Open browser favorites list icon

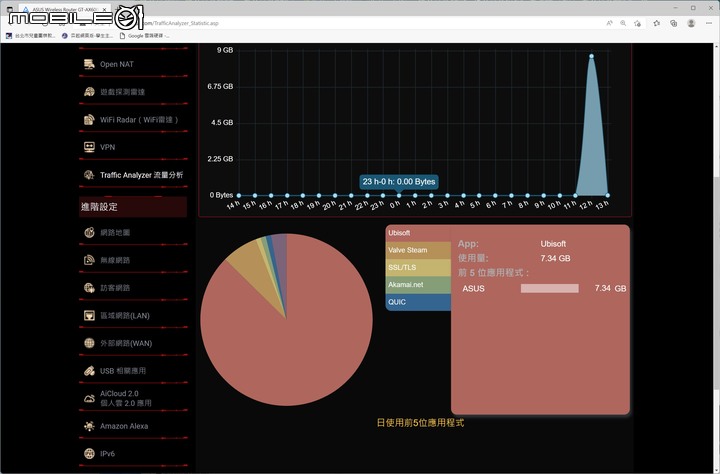657,23
